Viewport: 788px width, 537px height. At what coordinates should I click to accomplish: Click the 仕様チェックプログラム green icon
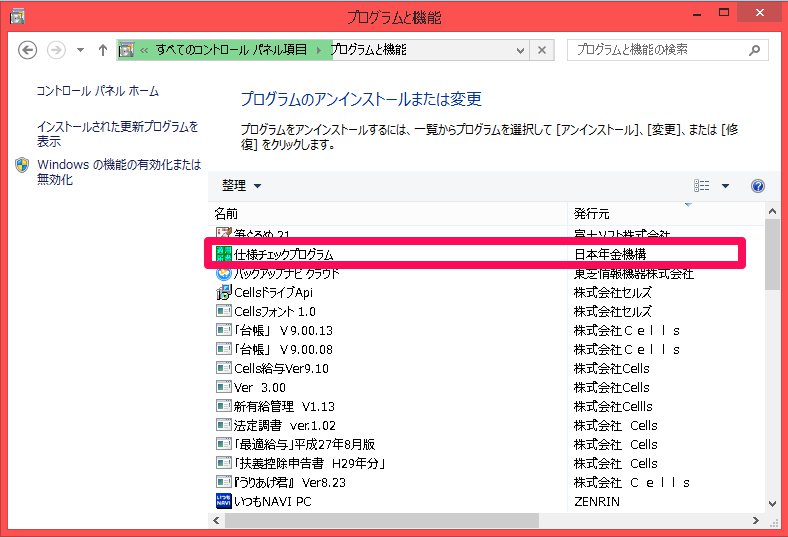tap(223, 254)
